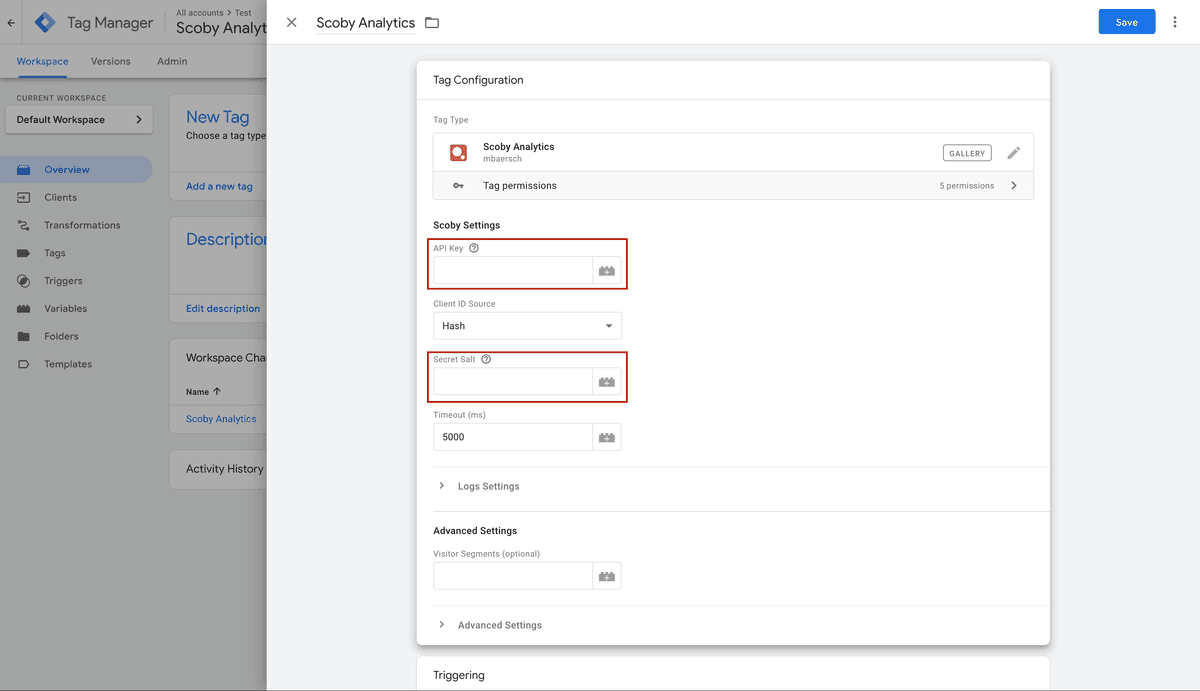Click the All accounts breadcrumb
The image size is (1200, 691).
(x=202, y=13)
